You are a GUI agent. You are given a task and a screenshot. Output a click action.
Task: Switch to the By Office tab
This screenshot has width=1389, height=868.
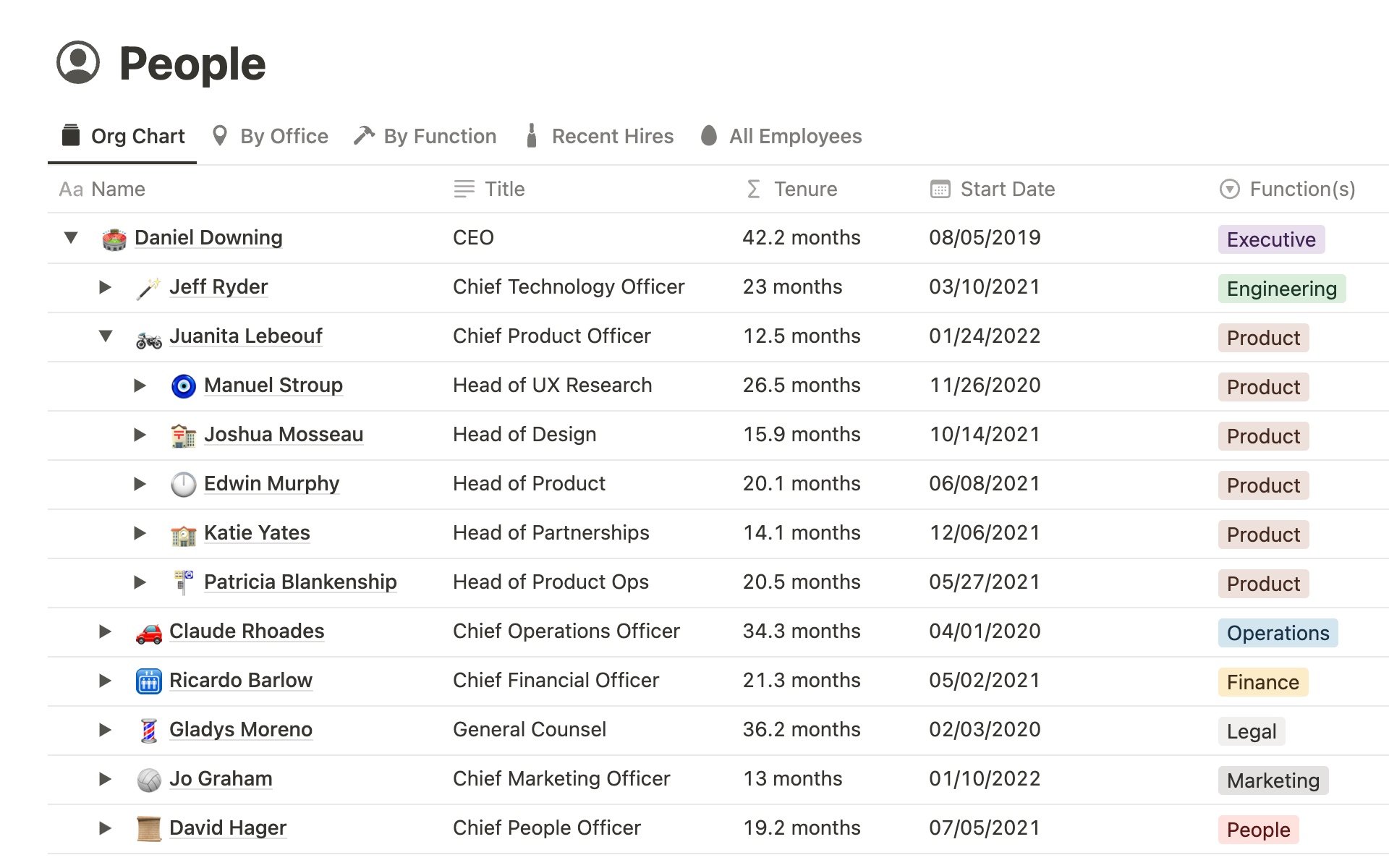[x=270, y=136]
